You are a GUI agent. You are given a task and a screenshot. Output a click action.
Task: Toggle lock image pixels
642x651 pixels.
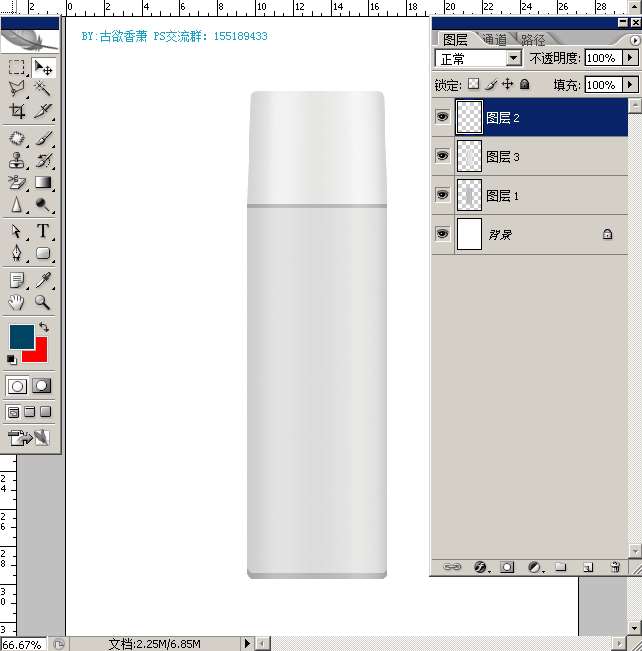[490, 84]
